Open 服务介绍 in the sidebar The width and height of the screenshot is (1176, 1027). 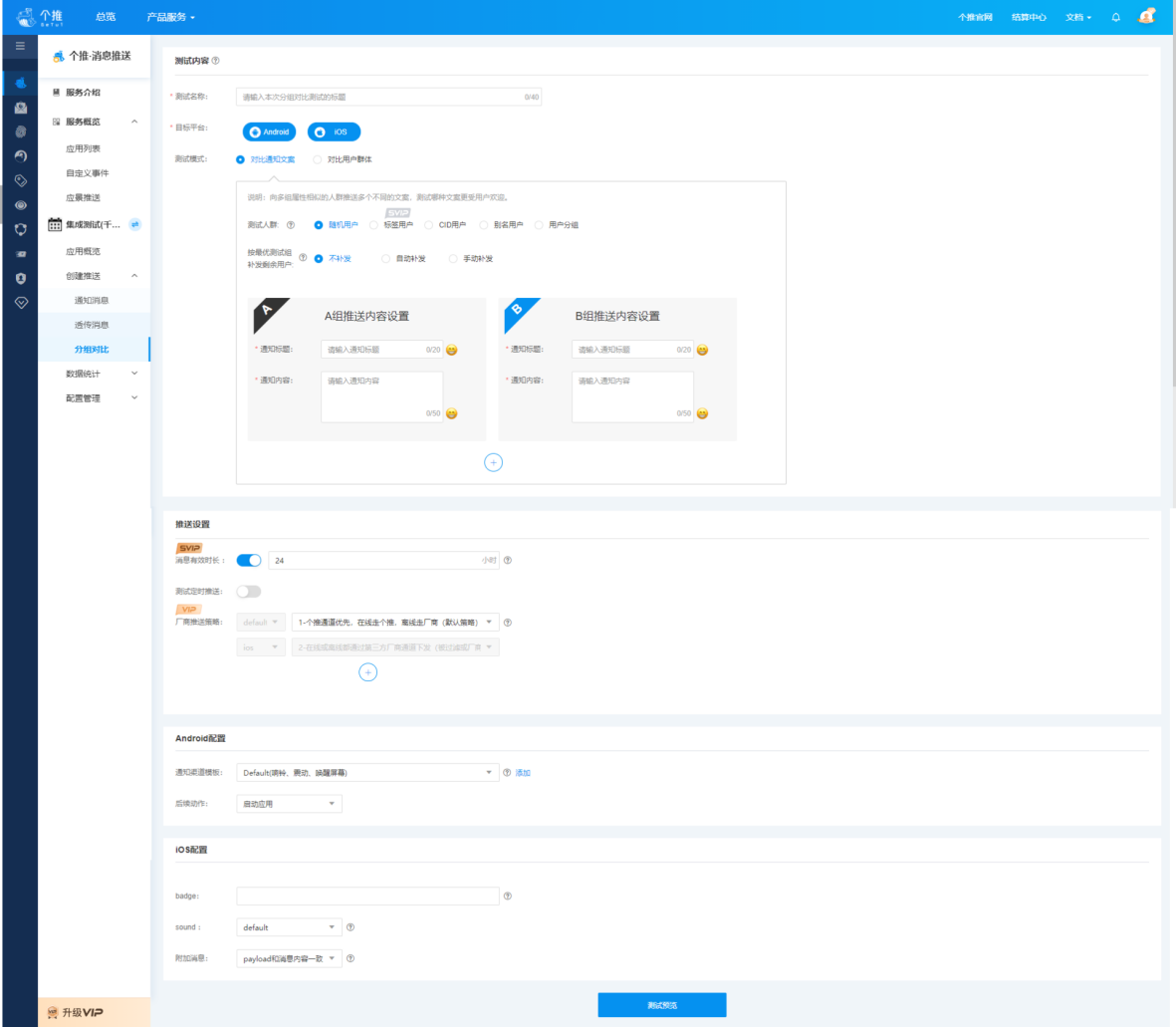tap(83, 93)
